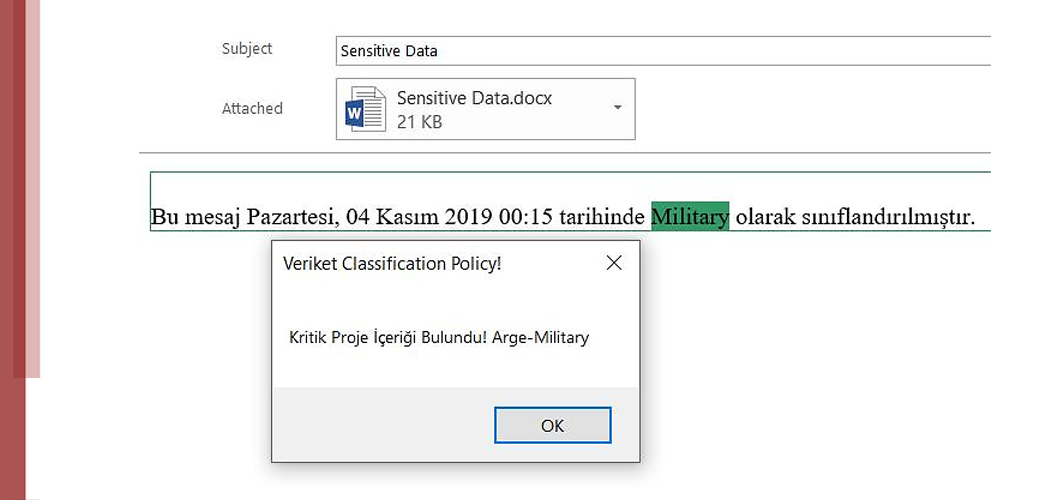Click the Arge-Military text in the dialog
The width and height of the screenshot is (1060, 500).
click(x=540, y=338)
